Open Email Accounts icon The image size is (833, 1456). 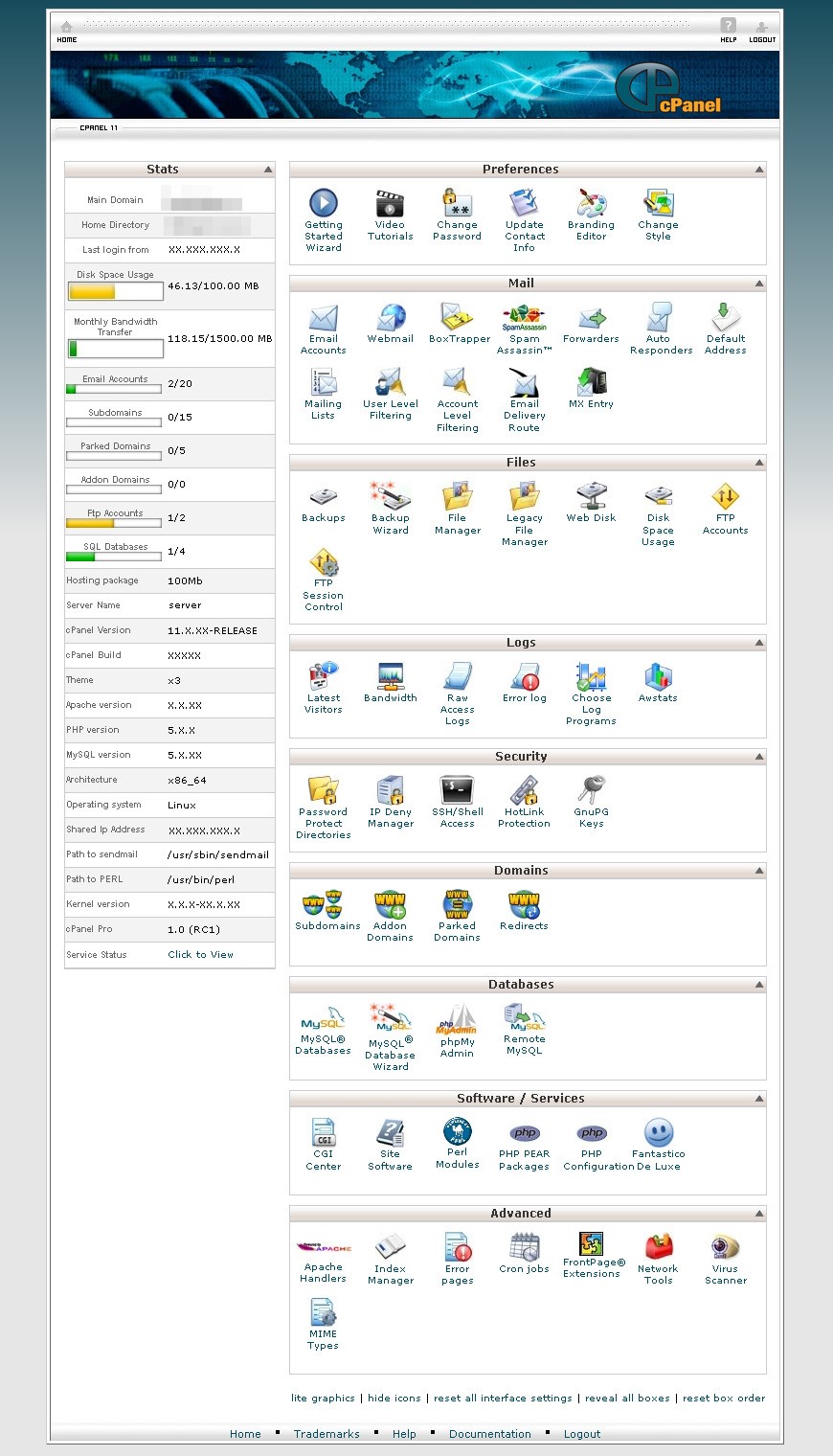[x=324, y=318]
